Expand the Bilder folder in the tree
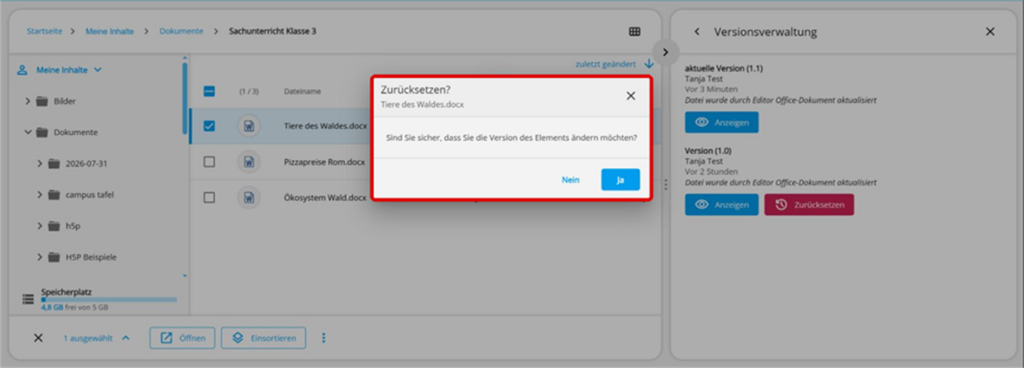 point(27,101)
